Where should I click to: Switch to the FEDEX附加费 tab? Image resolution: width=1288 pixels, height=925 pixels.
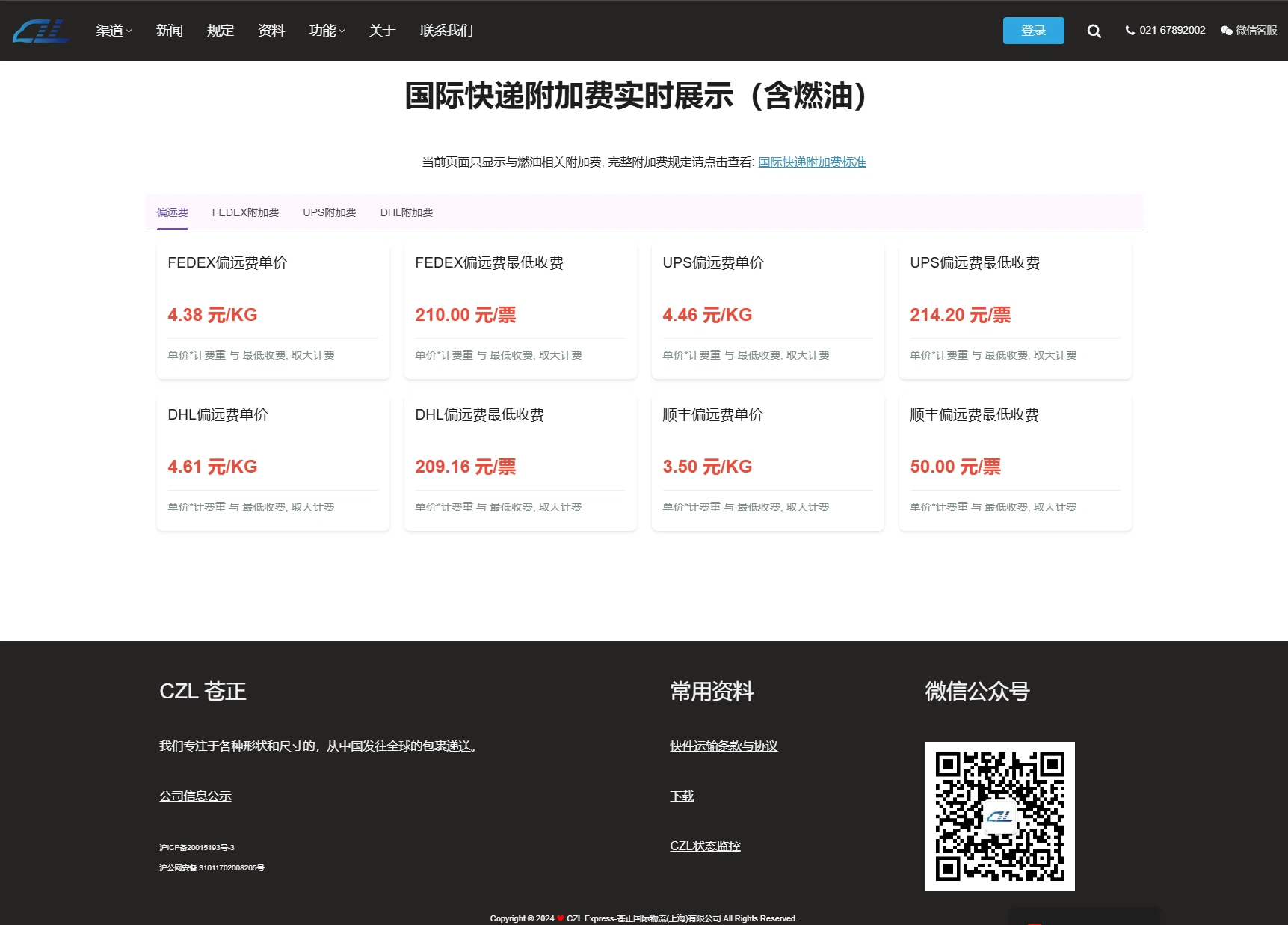coord(245,212)
